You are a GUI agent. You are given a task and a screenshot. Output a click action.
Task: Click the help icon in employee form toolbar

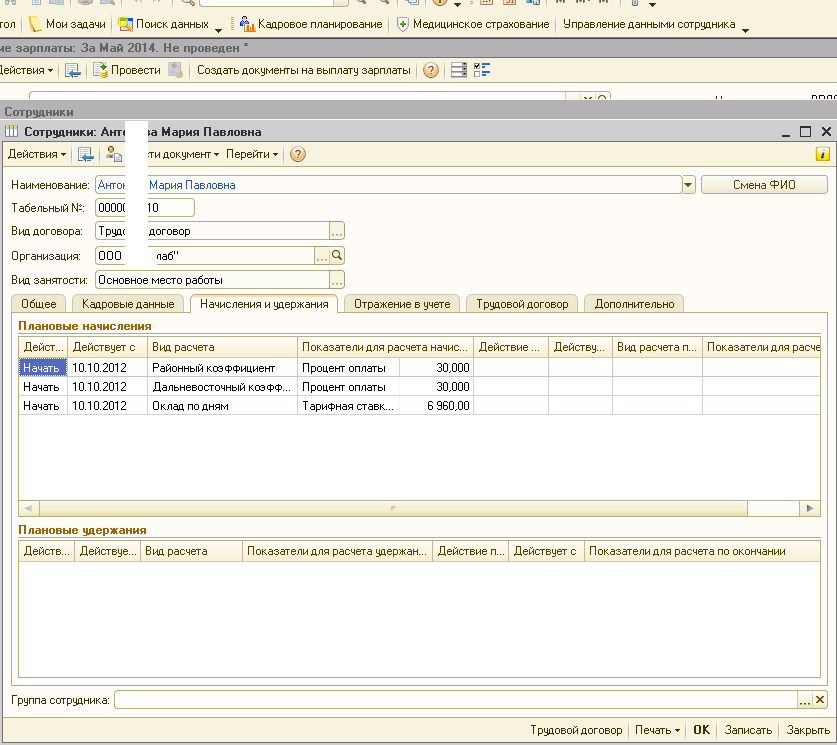(x=297, y=154)
